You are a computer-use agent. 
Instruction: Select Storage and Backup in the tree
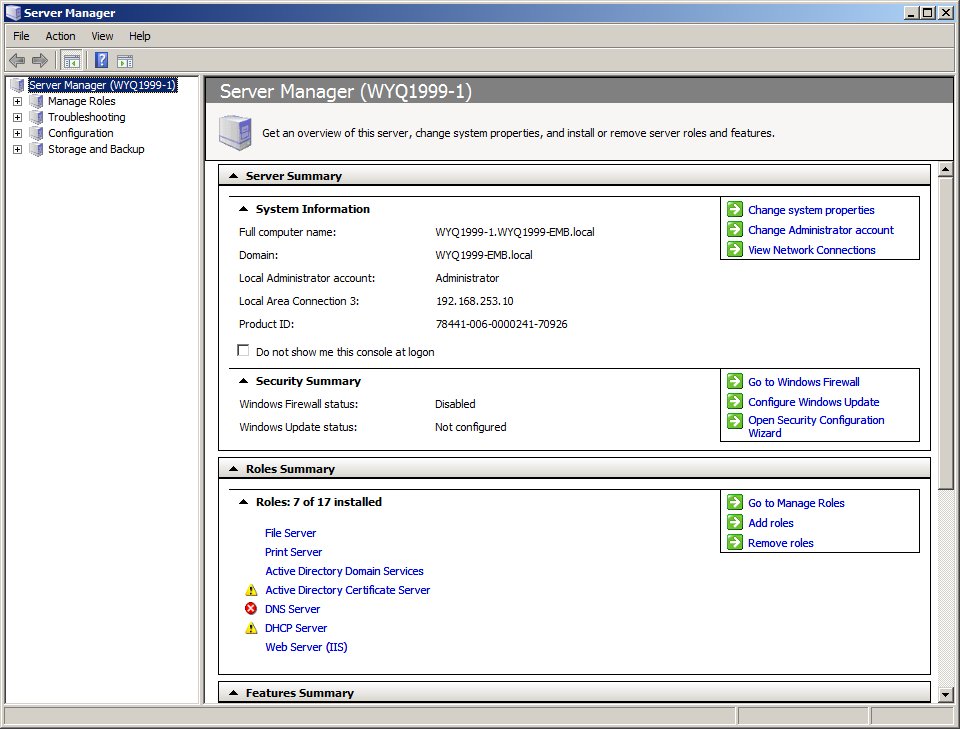tap(96, 149)
